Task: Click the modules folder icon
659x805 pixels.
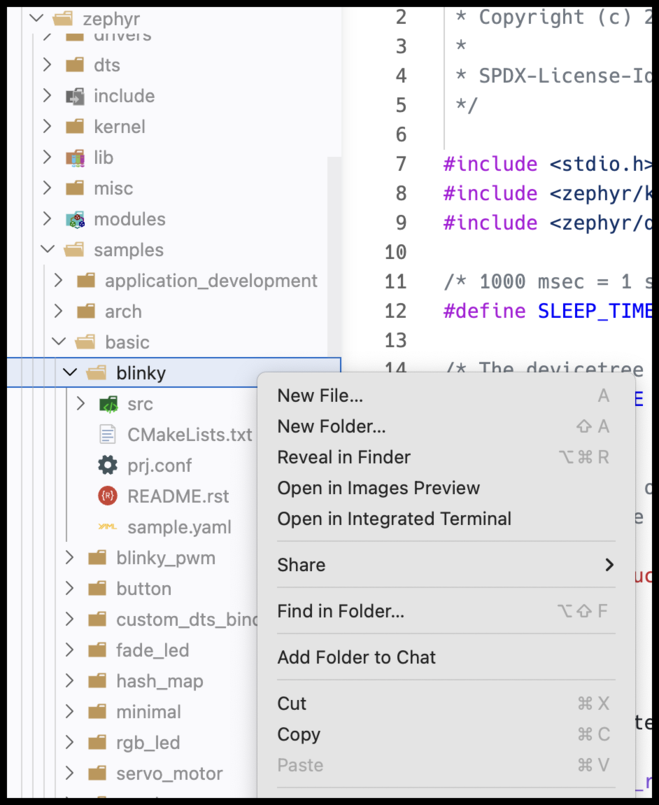Action: coord(75,219)
